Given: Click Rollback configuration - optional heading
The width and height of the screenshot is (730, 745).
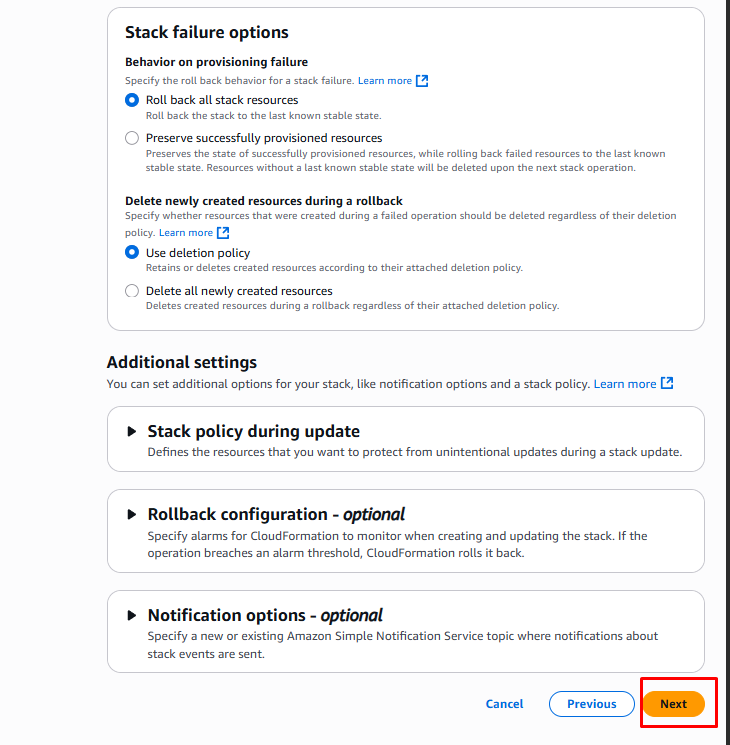Looking at the screenshot, I should coord(276,514).
